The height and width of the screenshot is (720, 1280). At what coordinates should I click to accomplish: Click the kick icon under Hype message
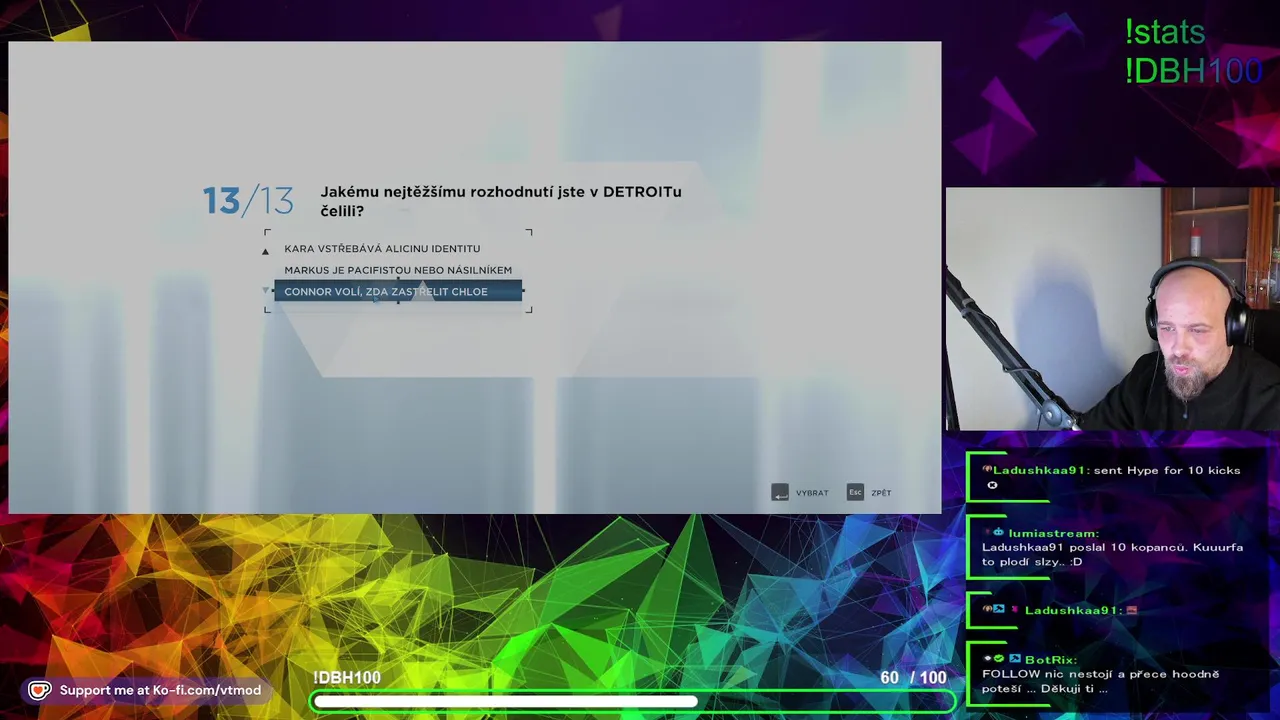(x=992, y=485)
